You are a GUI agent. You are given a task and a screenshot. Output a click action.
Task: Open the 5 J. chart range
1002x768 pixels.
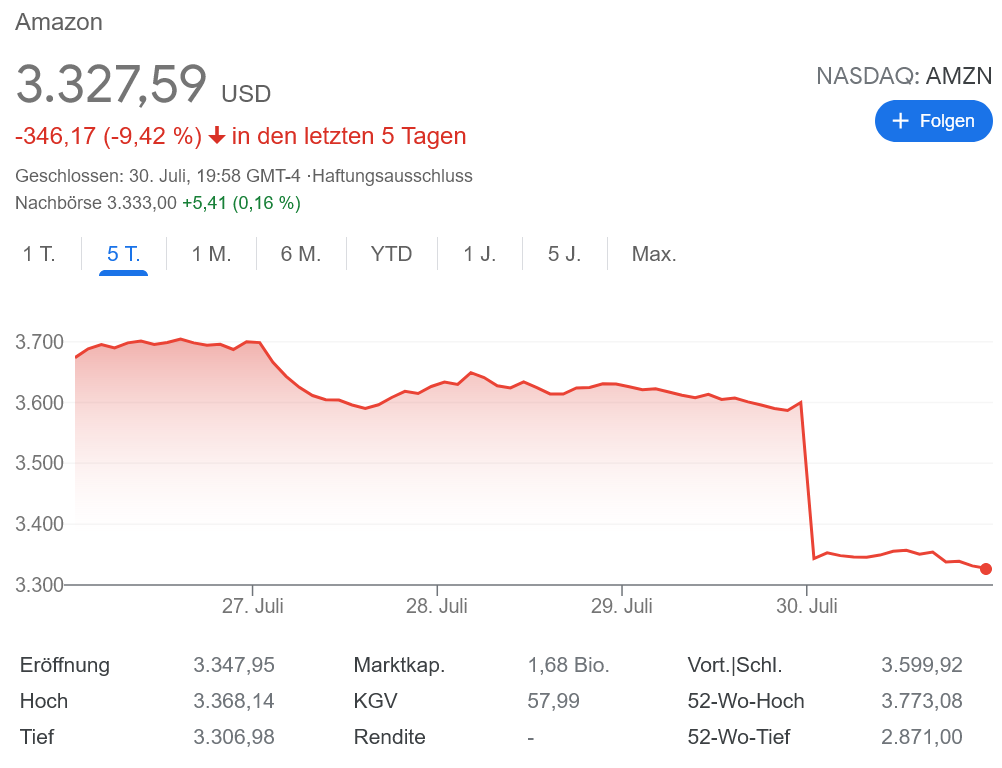point(564,254)
